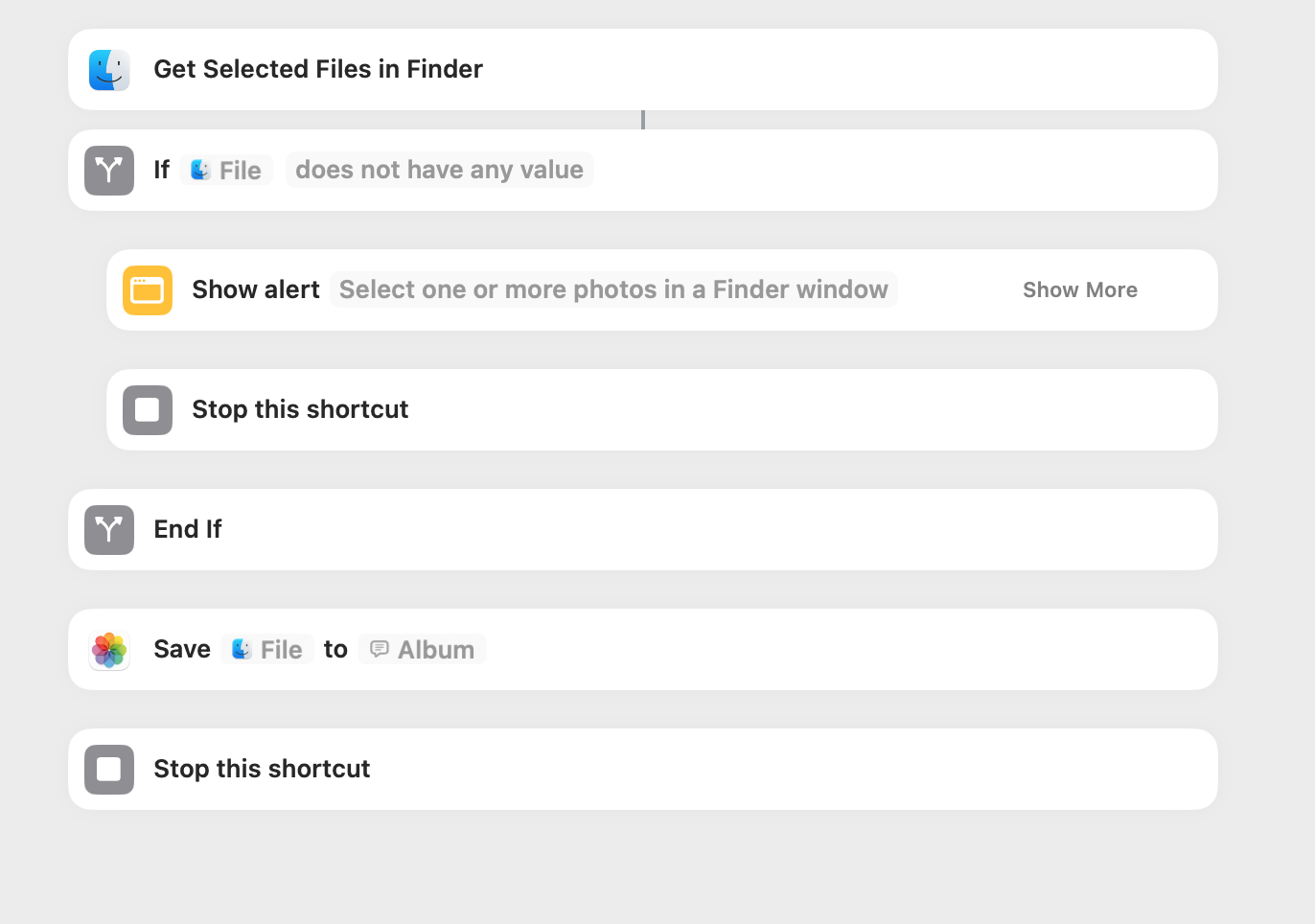Expand Show More on the alert action

click(1080, 290)
